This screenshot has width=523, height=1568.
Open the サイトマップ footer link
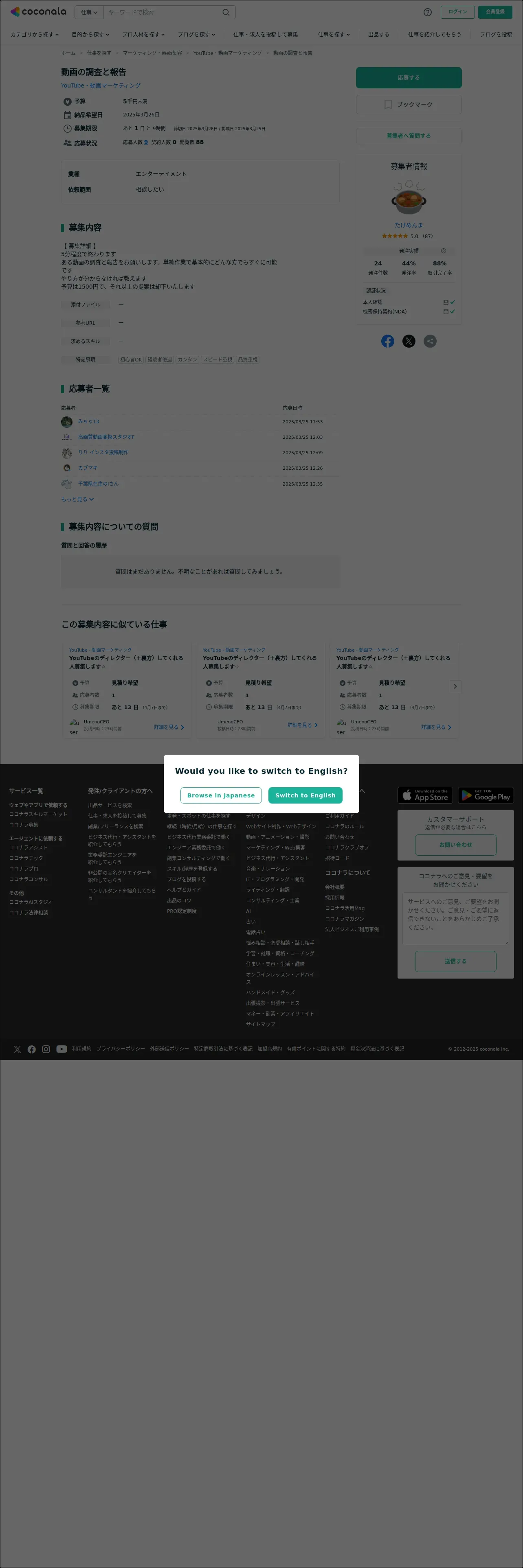261,1025
